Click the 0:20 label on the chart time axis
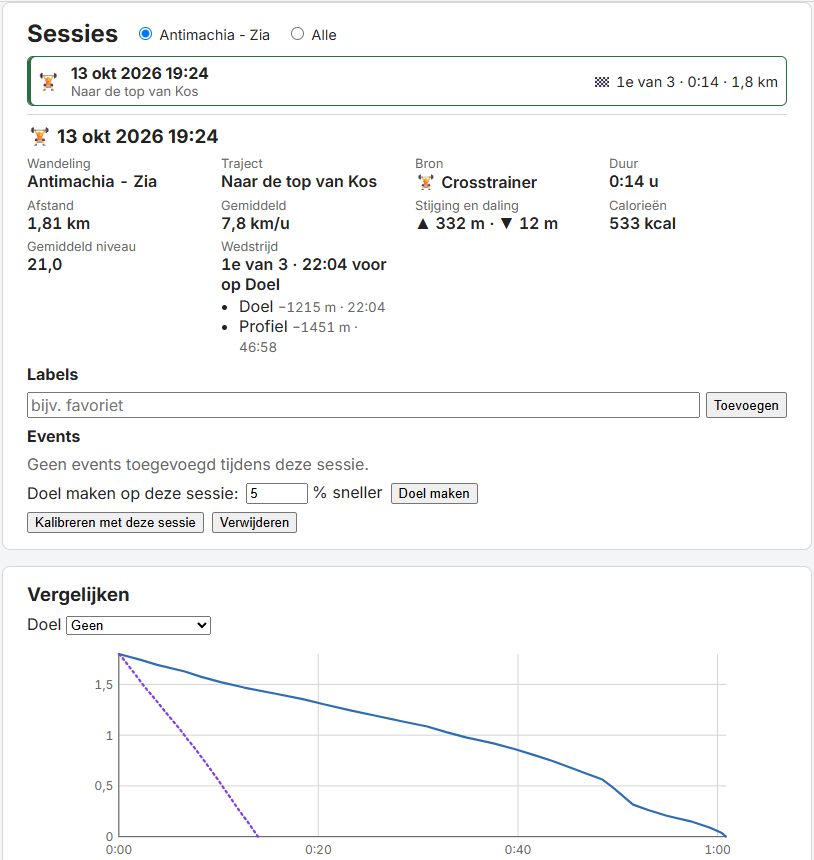814x860 pixels. click(318, 850)
